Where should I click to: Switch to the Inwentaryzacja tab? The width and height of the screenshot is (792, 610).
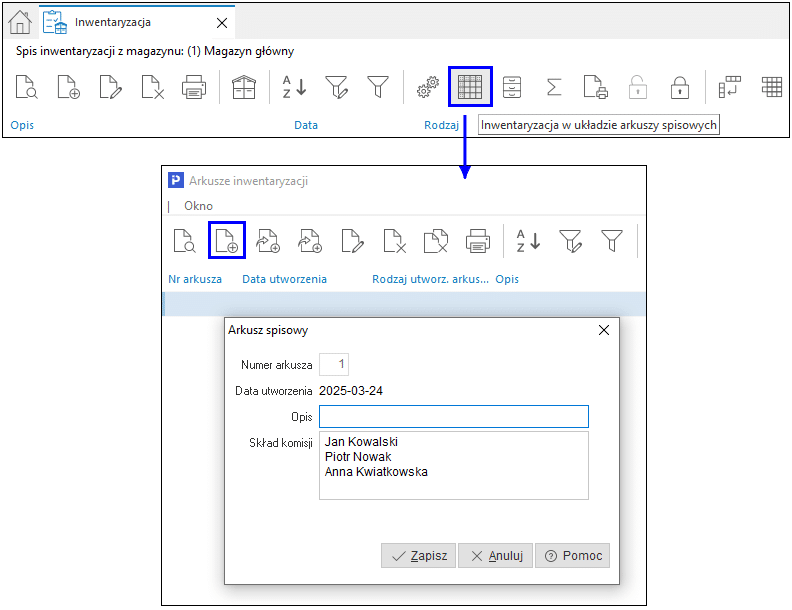pyautogui.click(x=113, y=22)
